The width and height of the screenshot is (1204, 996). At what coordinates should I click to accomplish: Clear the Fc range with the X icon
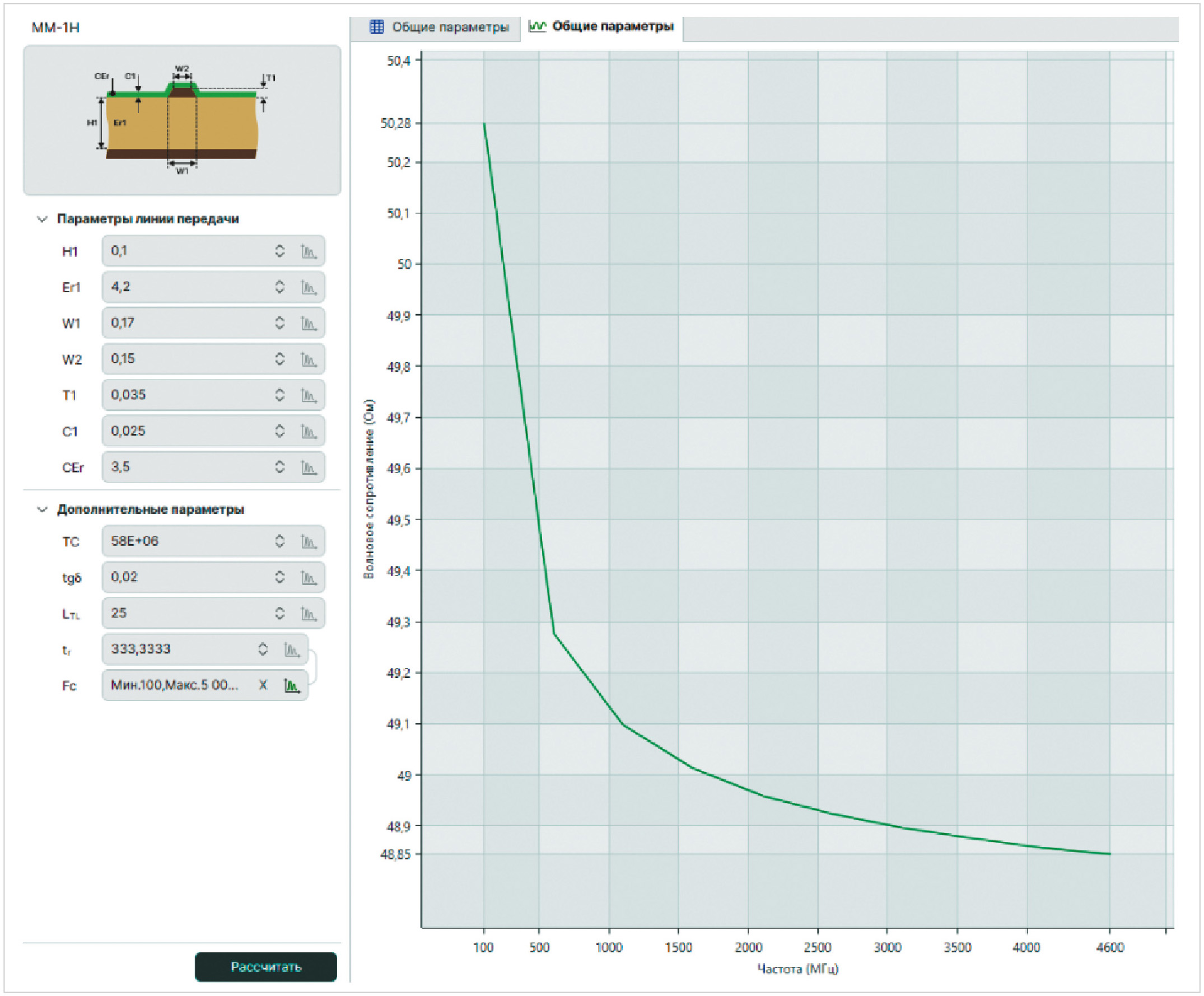coord(263,685)
